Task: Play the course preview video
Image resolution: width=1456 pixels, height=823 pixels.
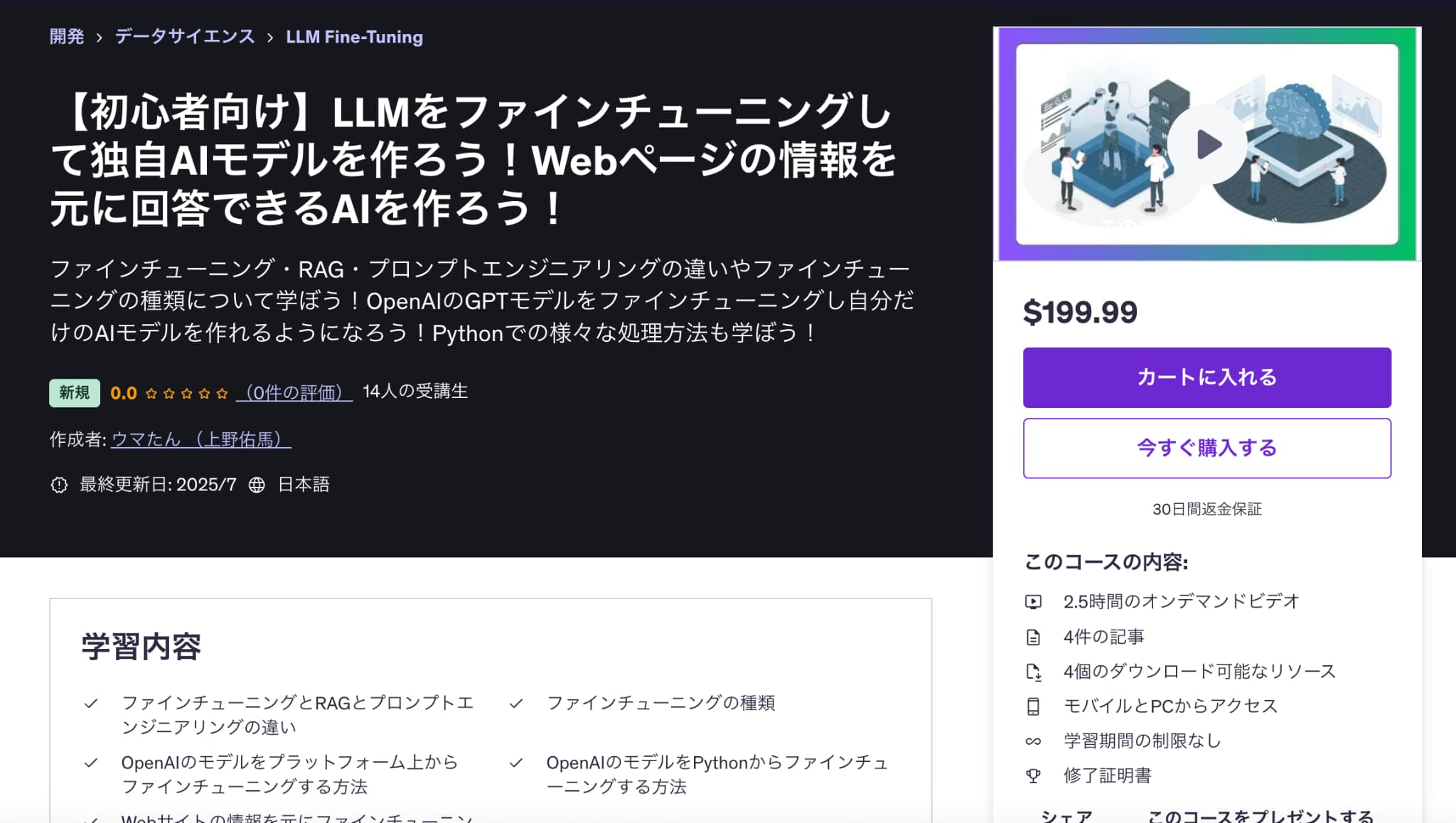Action: coord(1206,144)
